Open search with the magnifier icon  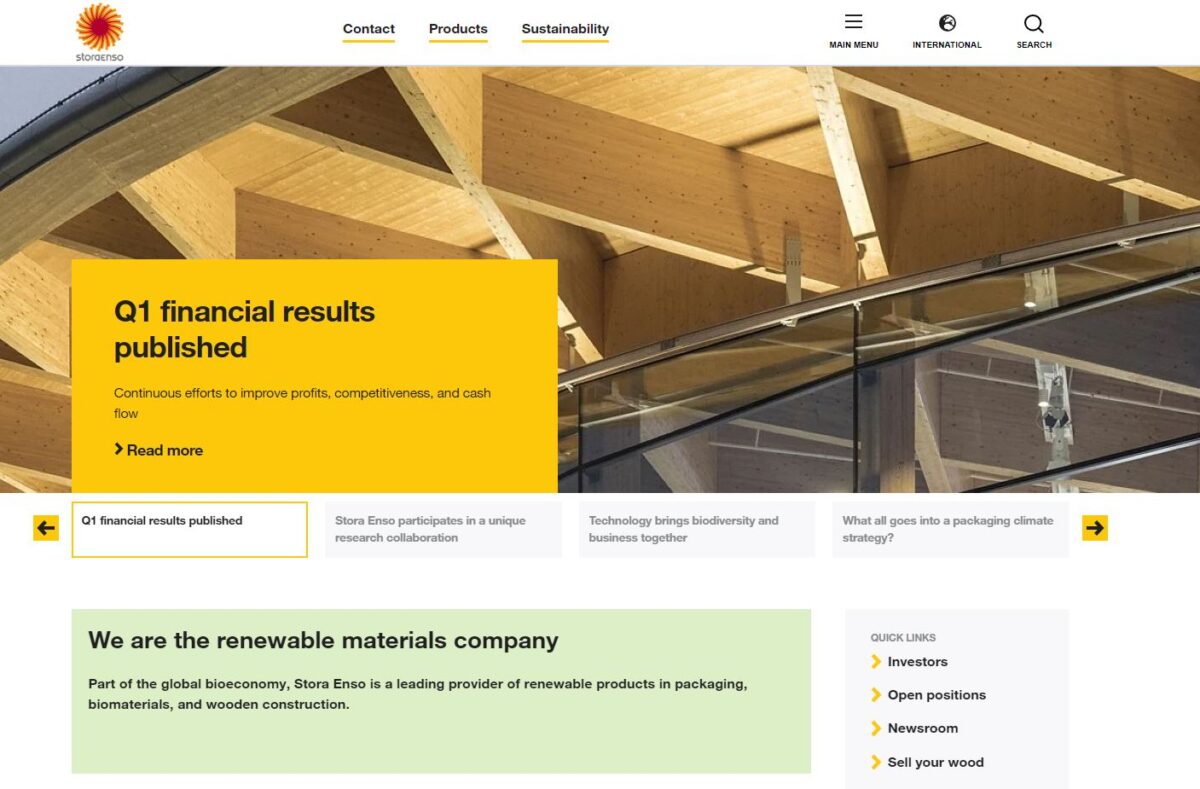(x=1034, y=23)
